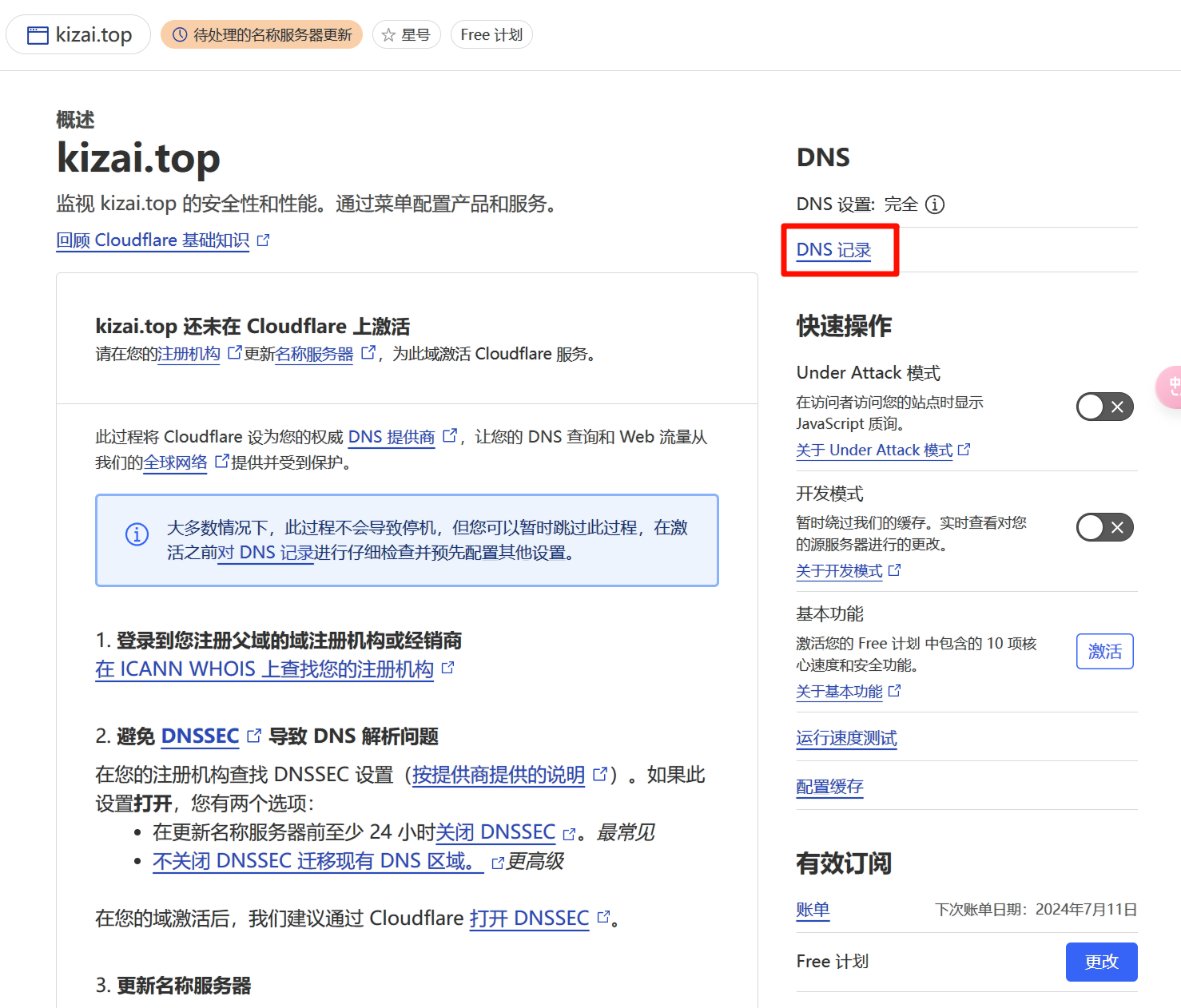Click the info icon in the blue notice box
This screenshot has height=1008, width=1181.
(x=137, y=534)
